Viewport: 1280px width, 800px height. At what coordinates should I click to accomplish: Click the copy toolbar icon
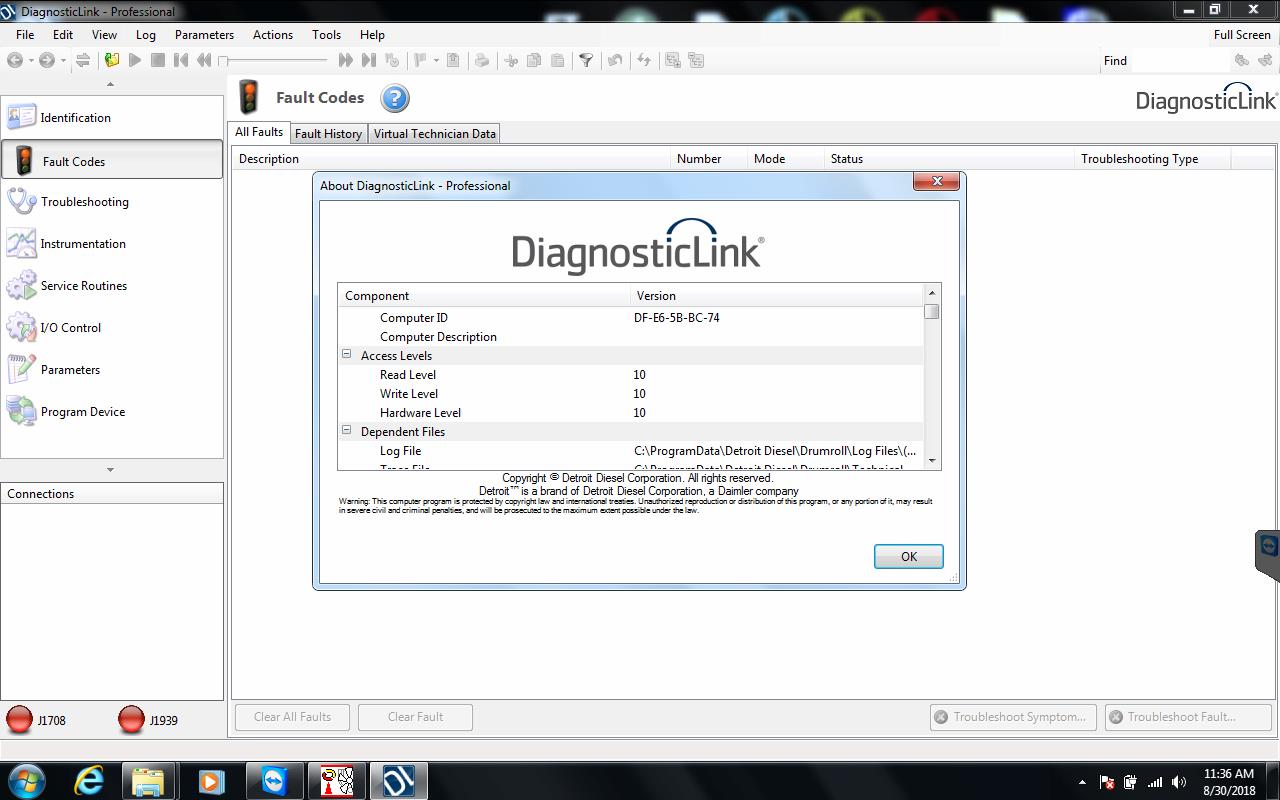click(x=534, y=60)
